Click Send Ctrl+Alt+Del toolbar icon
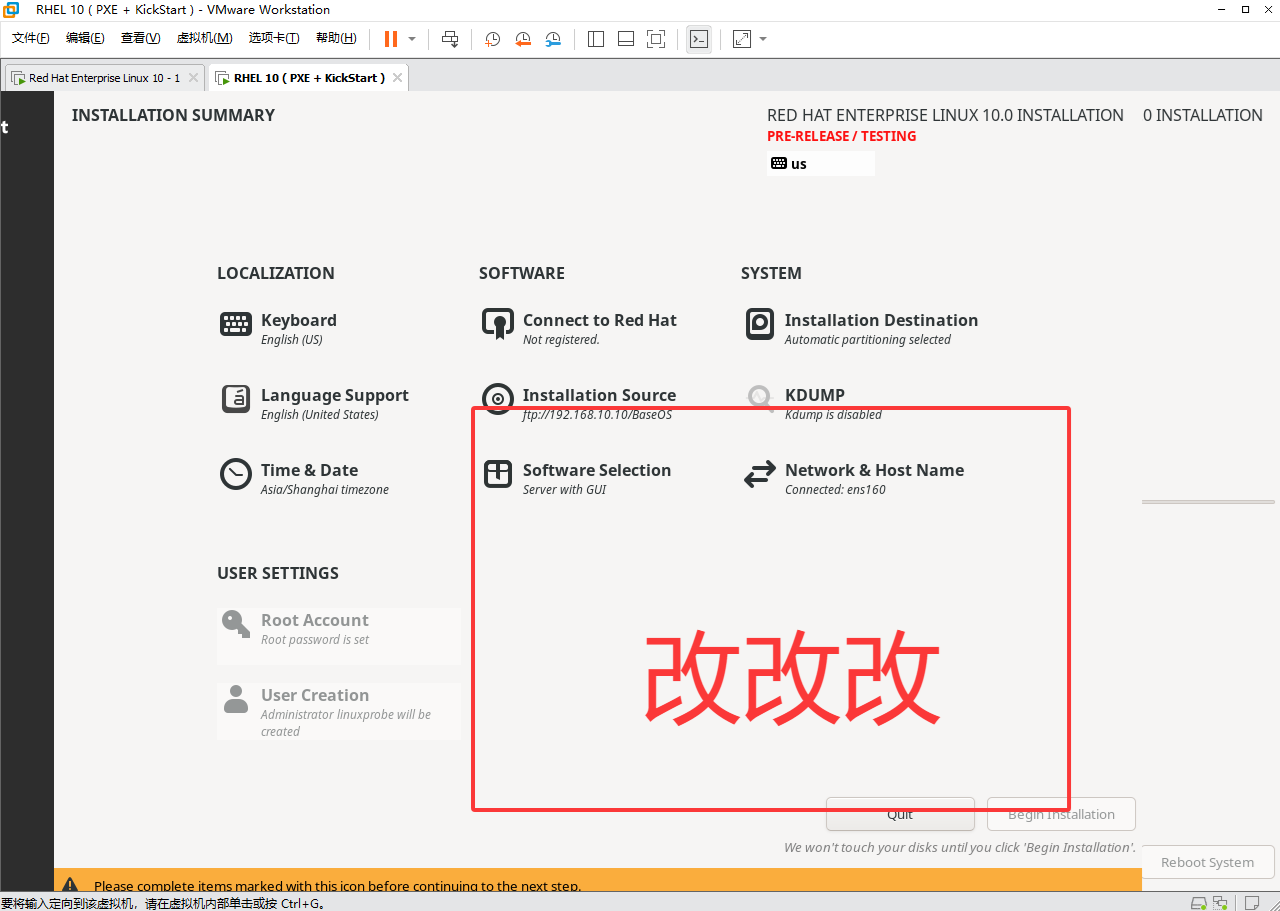 coord(450,39)
